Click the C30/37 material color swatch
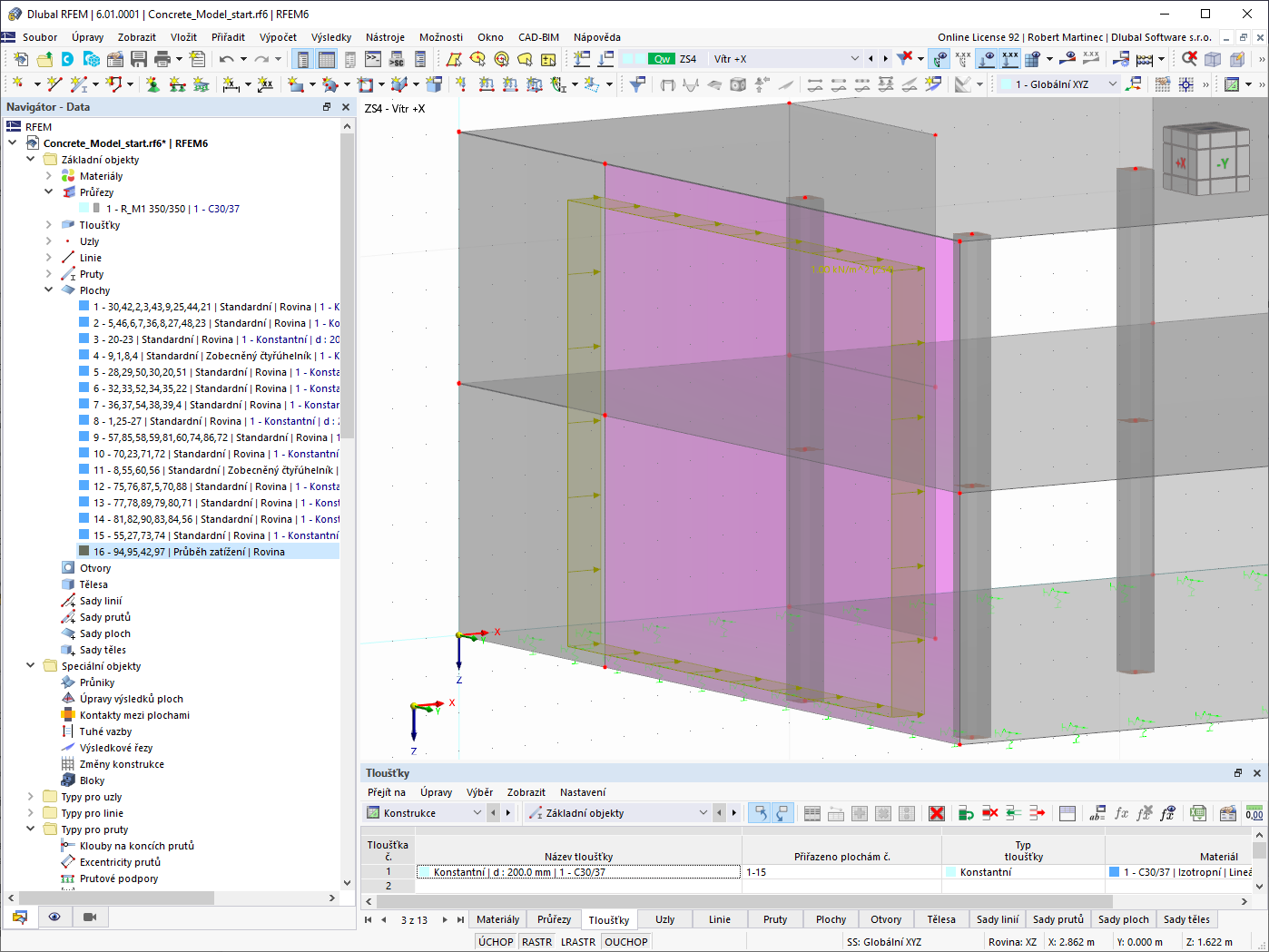This screenshot has width=1269, height=952. (x=1114, y=872)
